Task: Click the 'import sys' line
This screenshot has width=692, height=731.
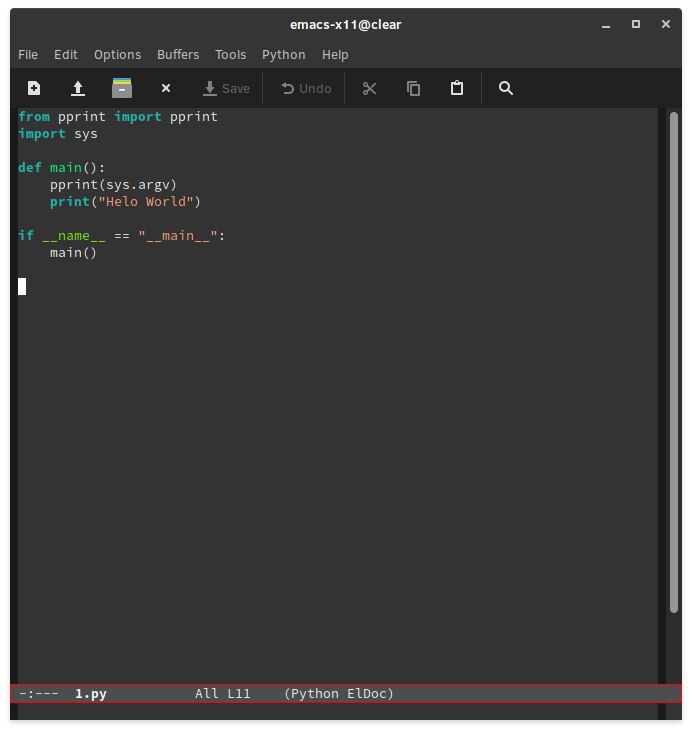Action: (x=58, y=134)
